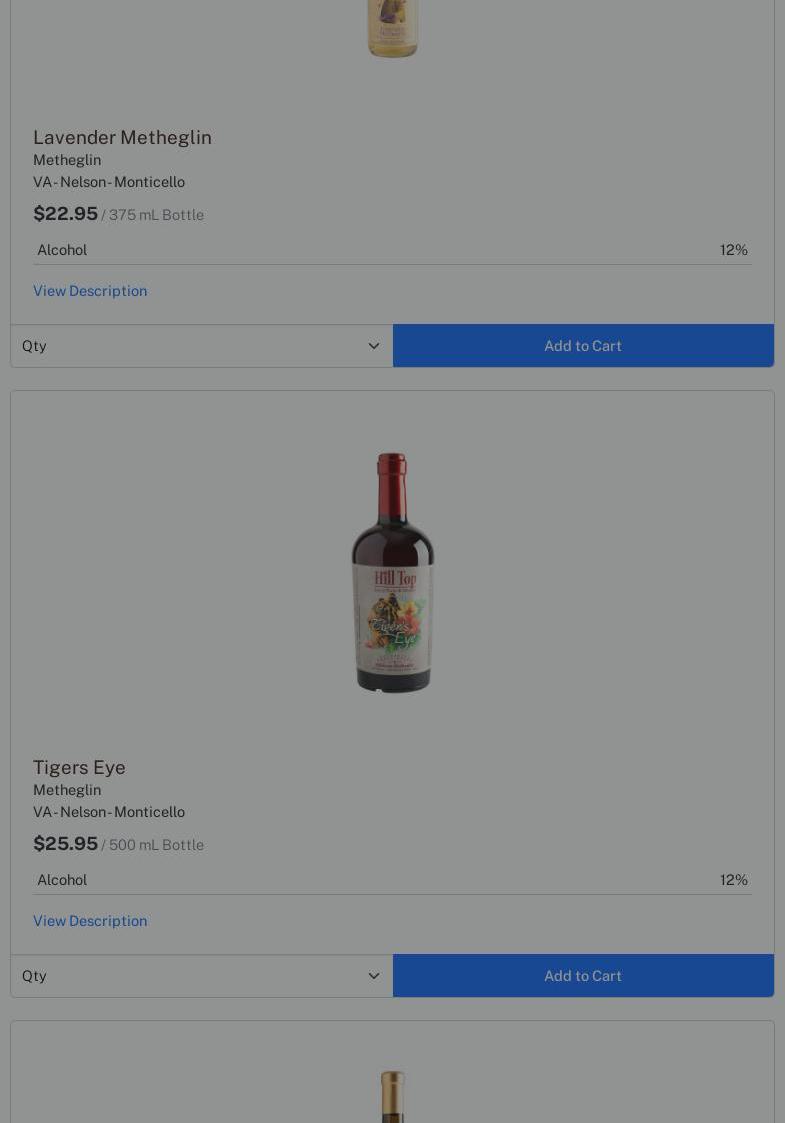
Task: Click the 500 mL Bottle size label
Action: [156, 845]
